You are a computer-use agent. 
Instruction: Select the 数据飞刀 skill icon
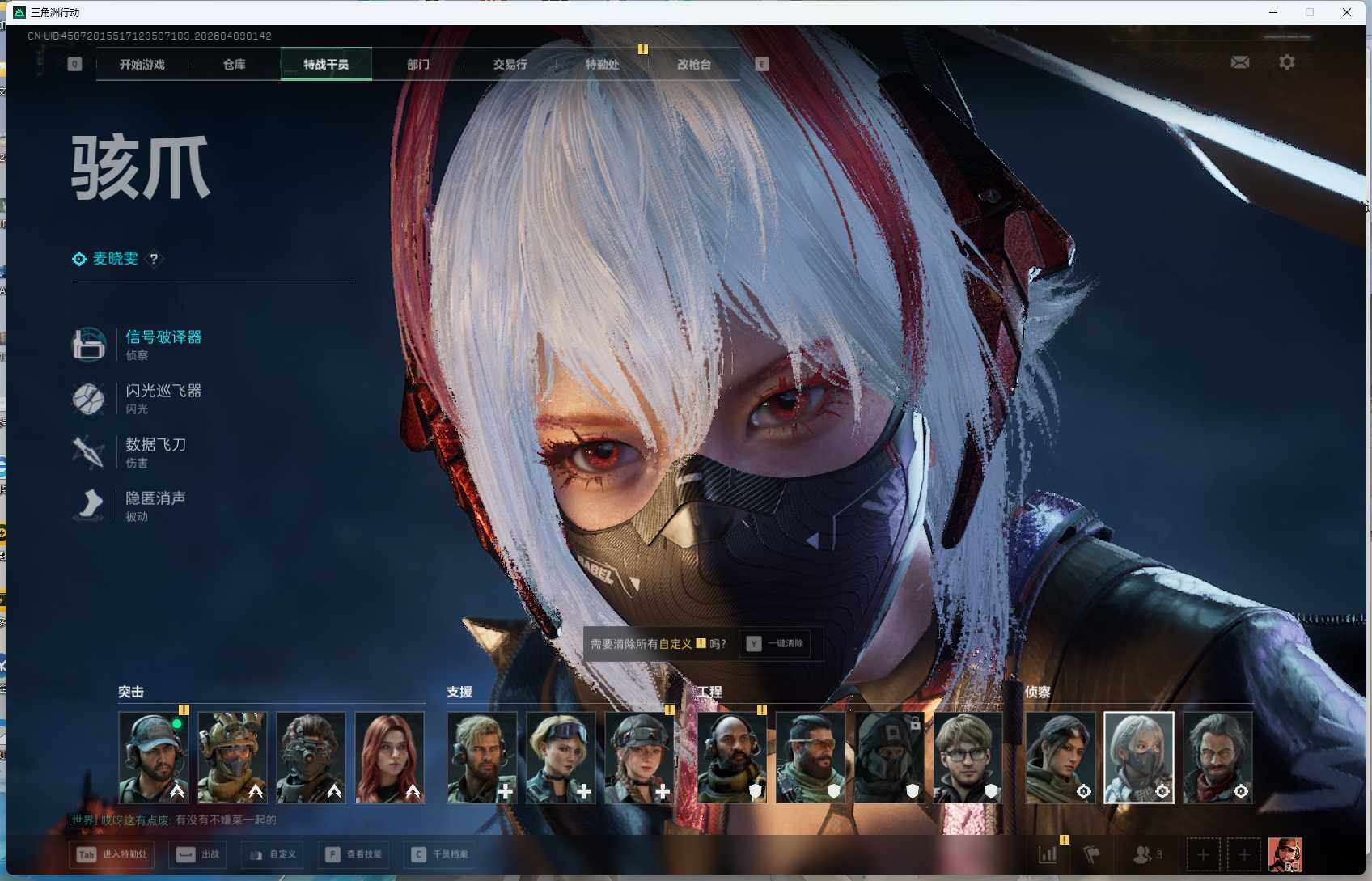(88, 452)
